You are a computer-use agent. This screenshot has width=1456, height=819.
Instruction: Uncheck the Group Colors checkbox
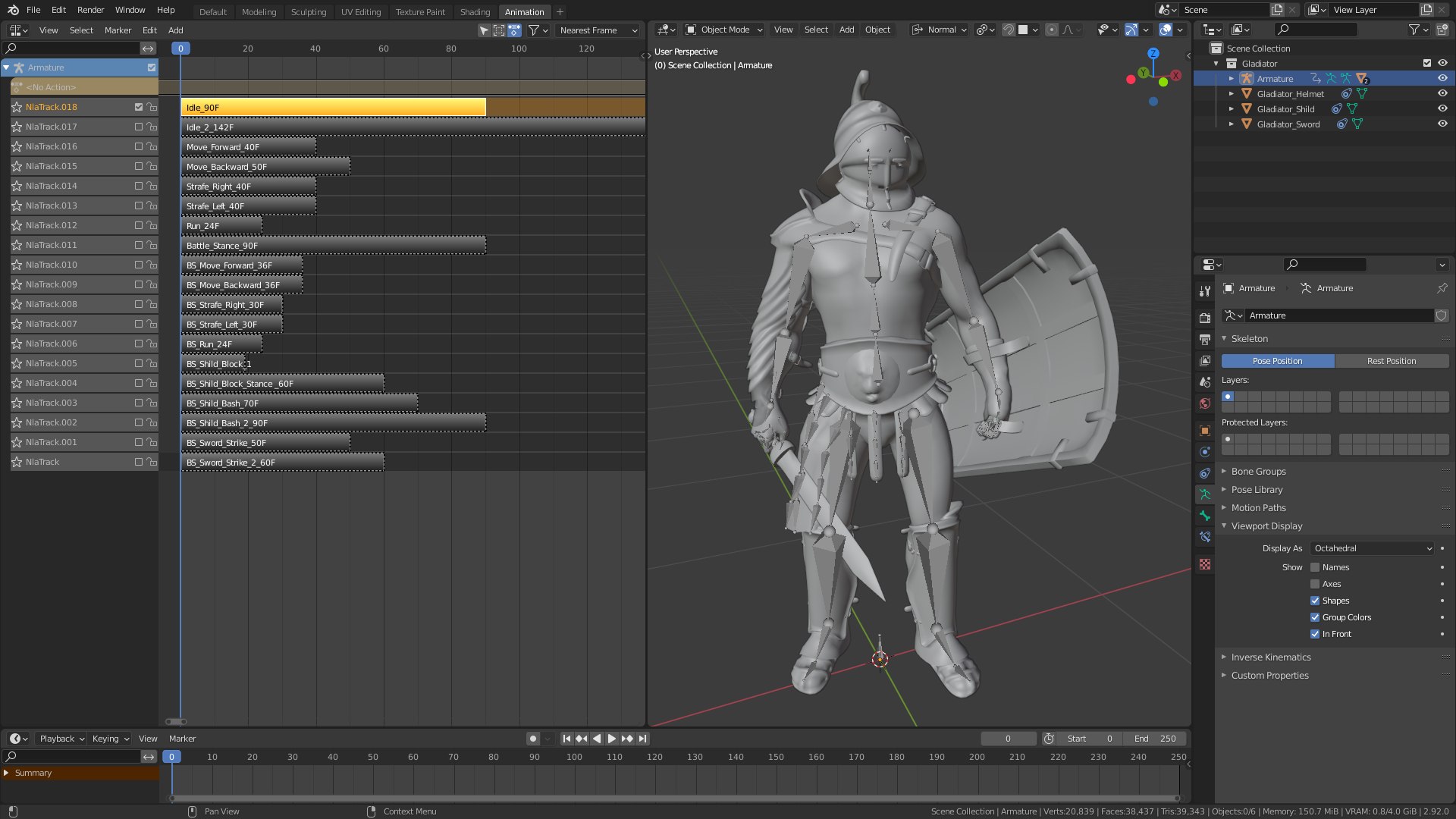point(1315,617)
